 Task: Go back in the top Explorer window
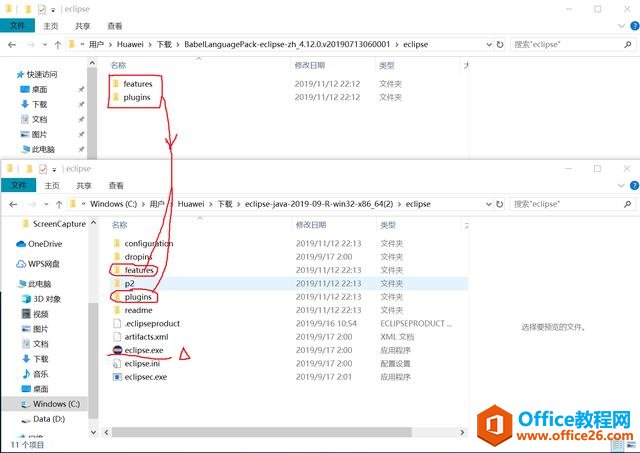(12, 44)
